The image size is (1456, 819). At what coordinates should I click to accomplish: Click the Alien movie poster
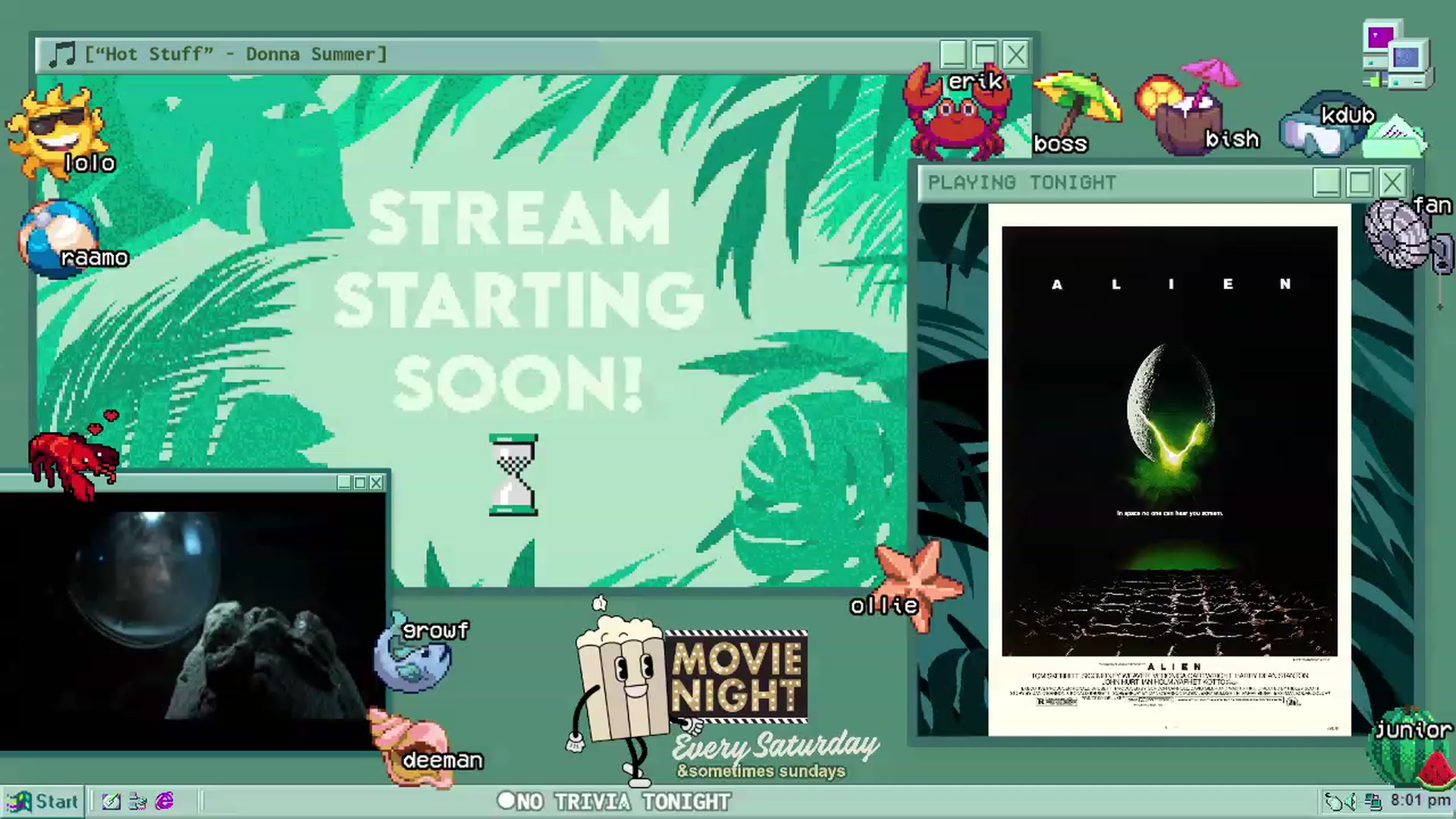pyautogui.click(x=1169, y=469)
